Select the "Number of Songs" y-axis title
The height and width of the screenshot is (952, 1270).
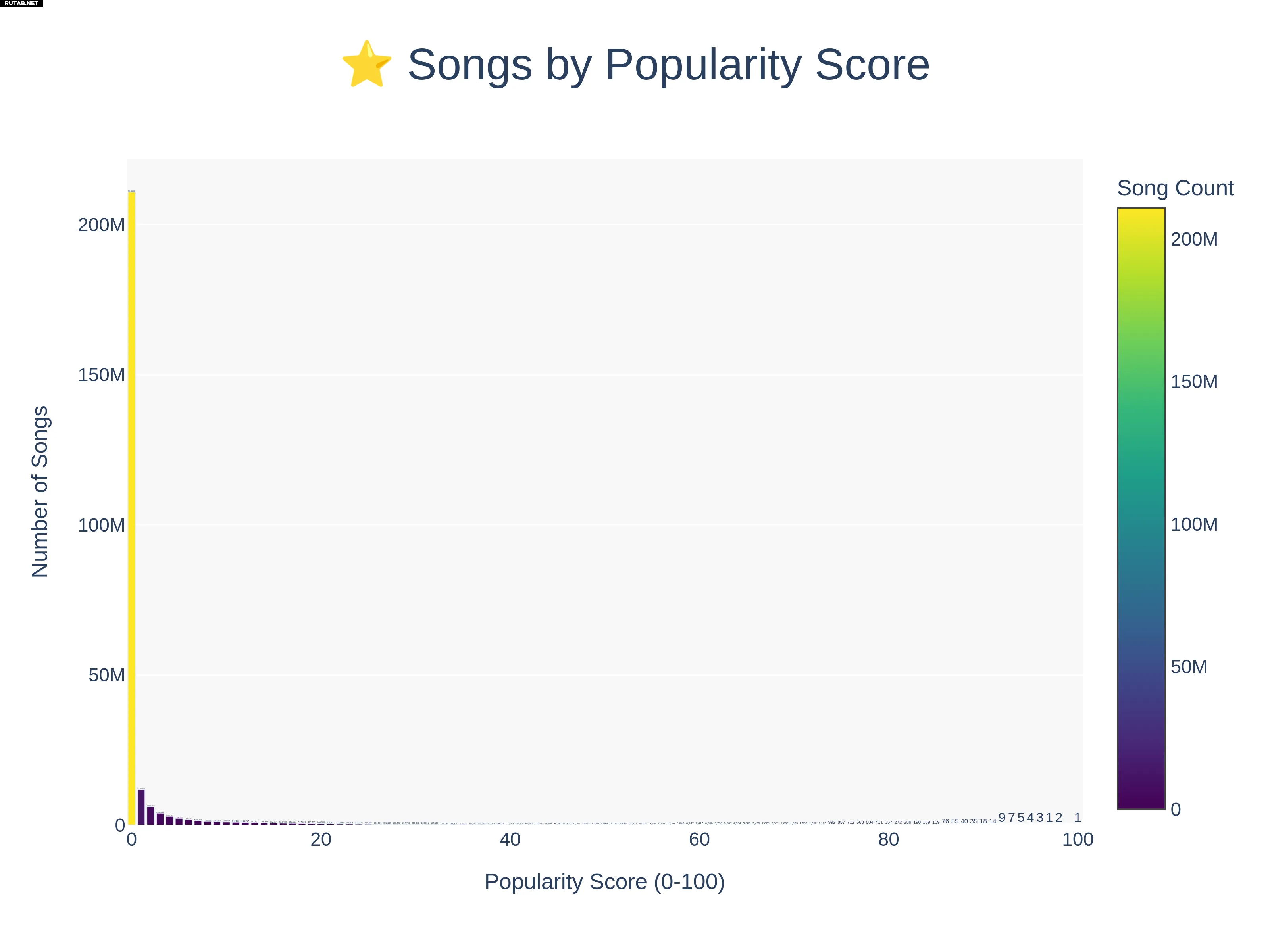40,491
